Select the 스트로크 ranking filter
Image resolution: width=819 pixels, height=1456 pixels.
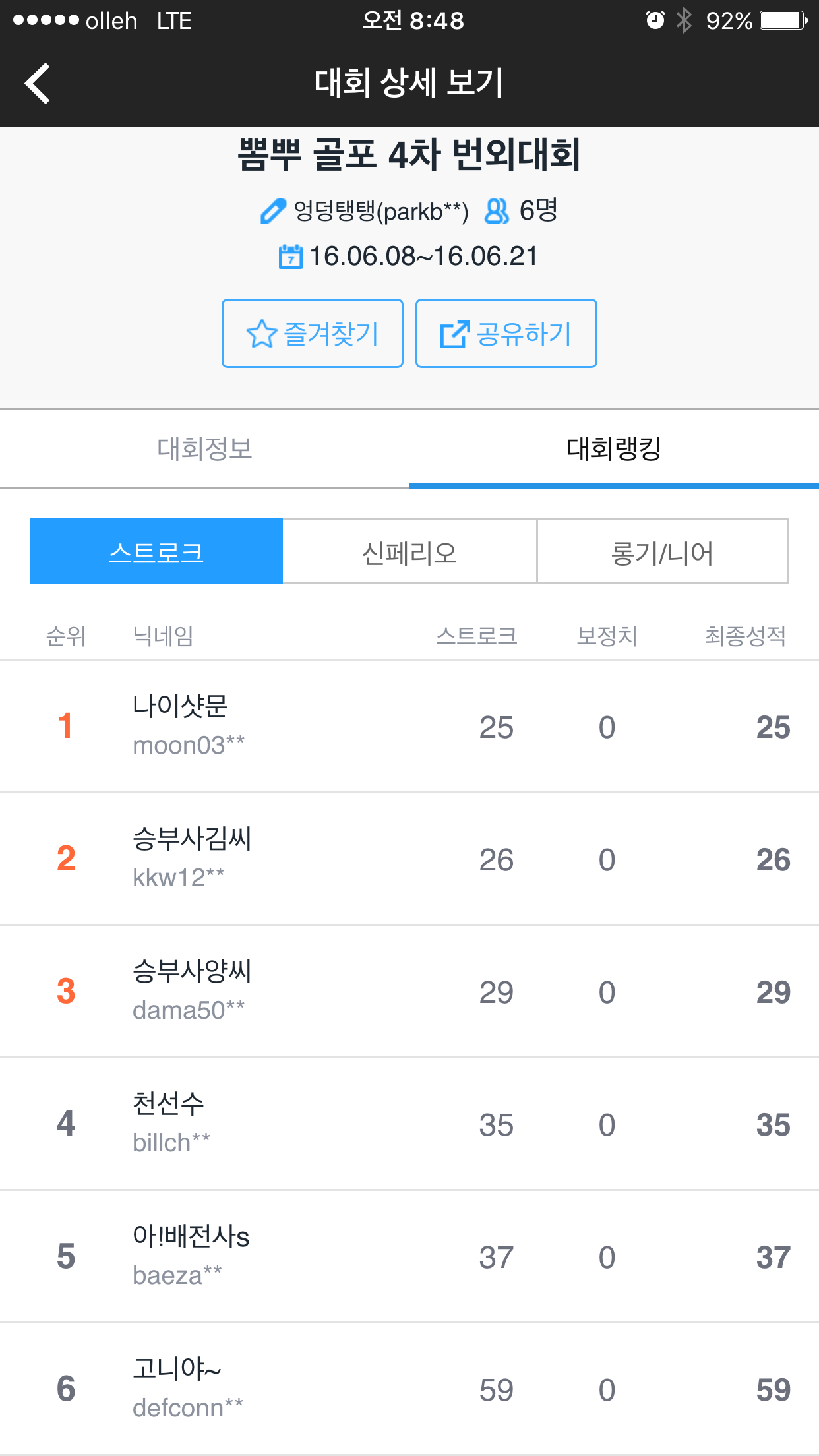(x=156, y=551)
